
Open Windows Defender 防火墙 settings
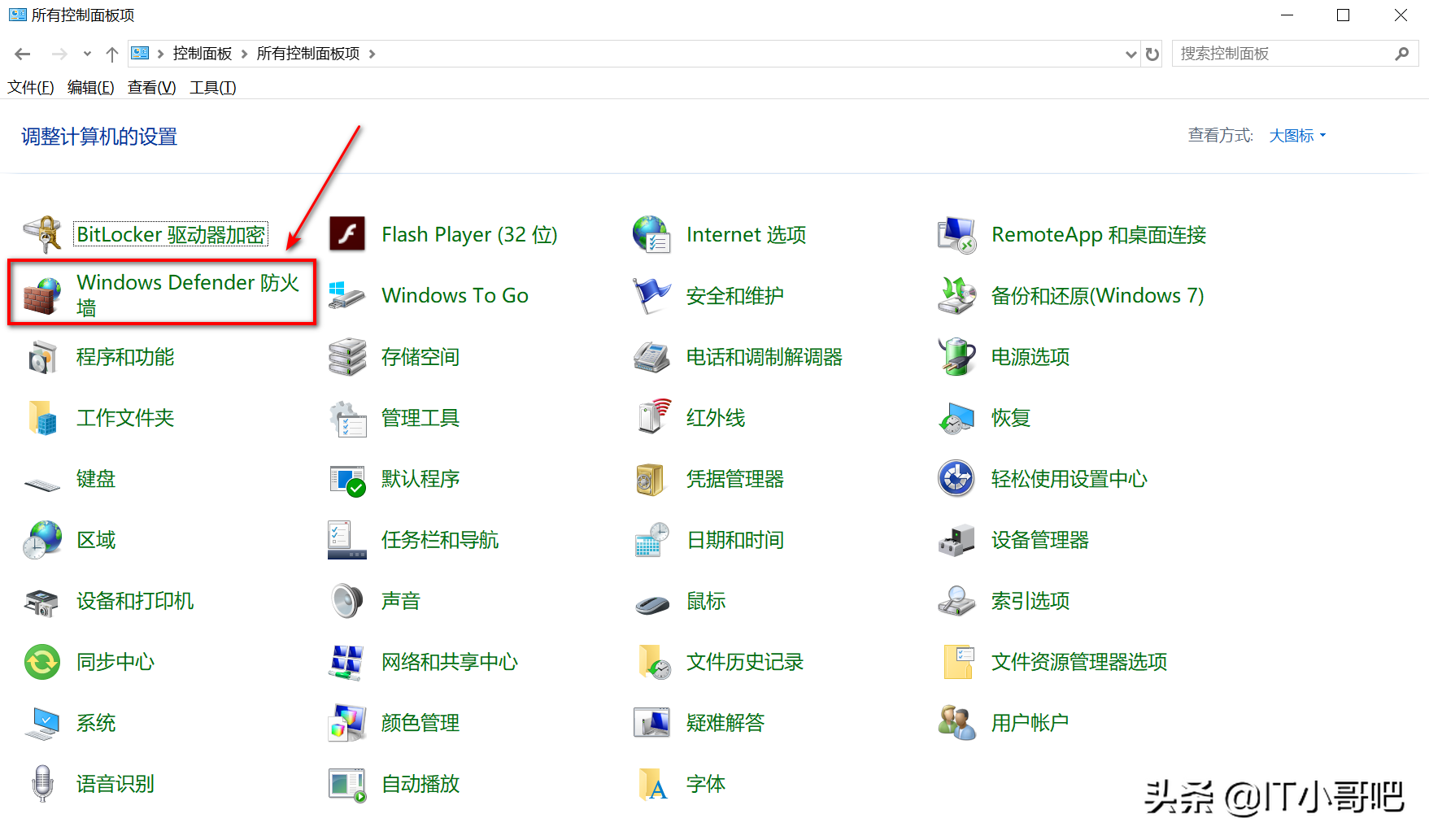click(189, 294)
